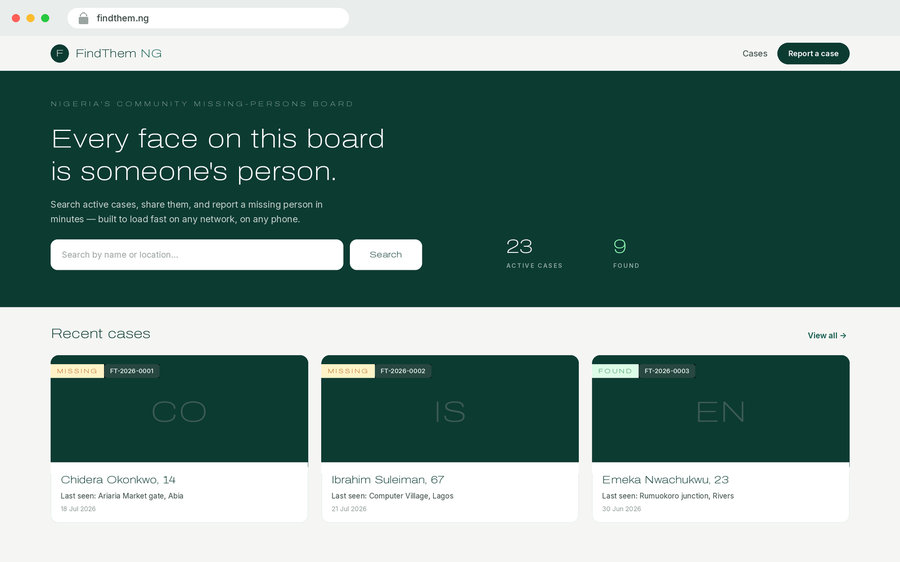This screenshot has height=562, width=900.
Task: Click the FindThem NG brand name
Action: pos(118,53)
